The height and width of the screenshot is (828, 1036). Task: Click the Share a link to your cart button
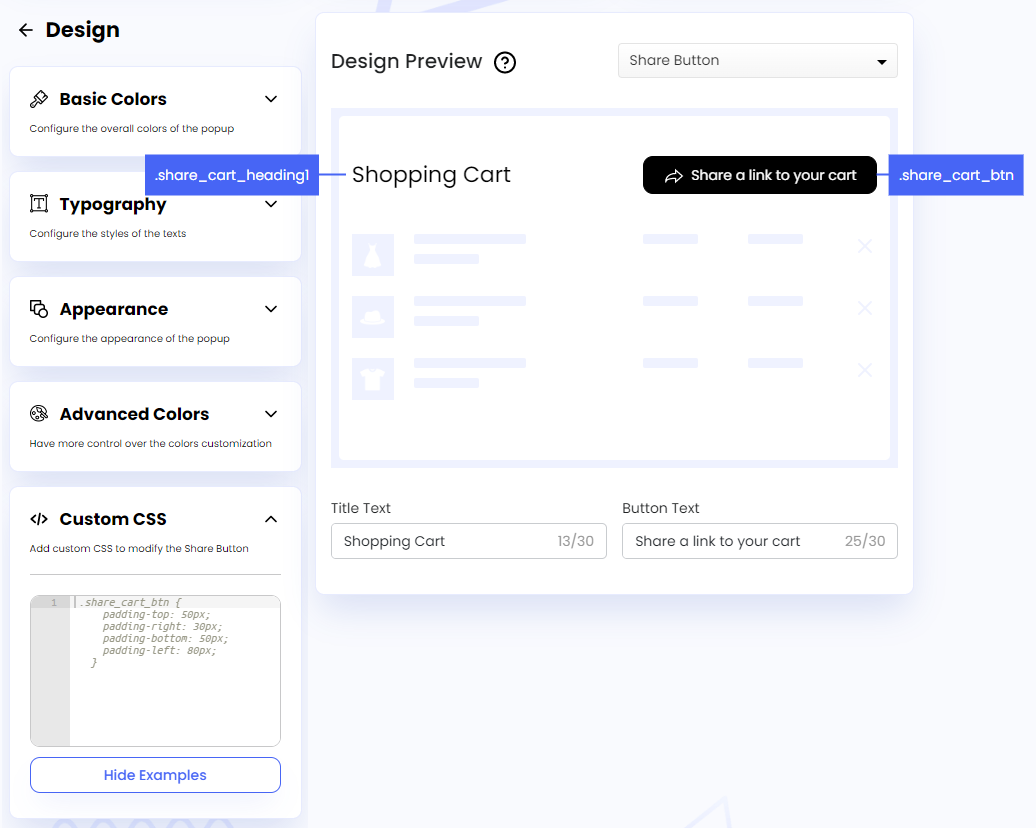click(759, 174)
